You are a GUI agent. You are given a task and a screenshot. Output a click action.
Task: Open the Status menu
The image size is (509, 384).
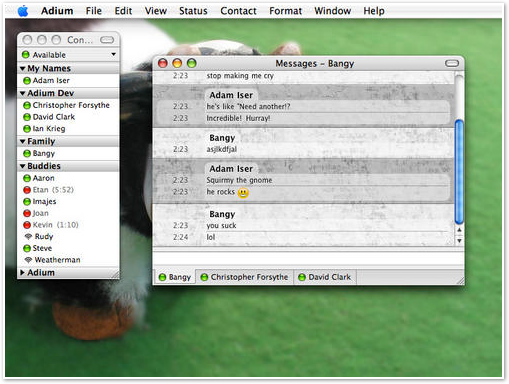pyautogui.click(x=193, y=11)
